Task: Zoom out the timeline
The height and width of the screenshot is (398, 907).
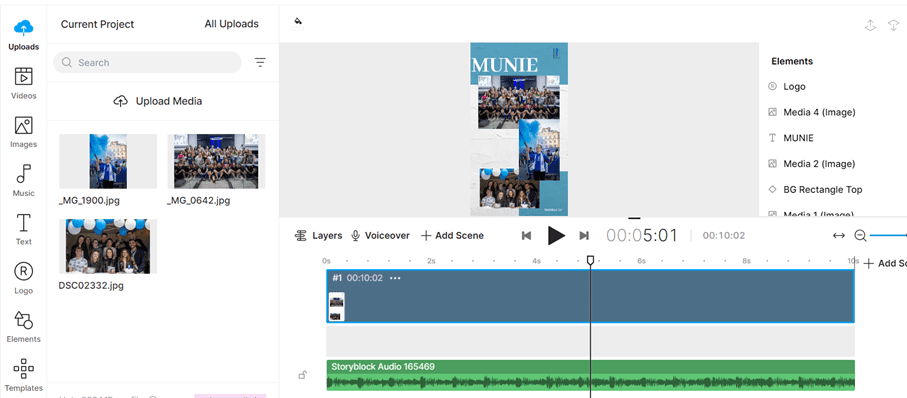Action: pyautogui.click(x=860, y=235)
